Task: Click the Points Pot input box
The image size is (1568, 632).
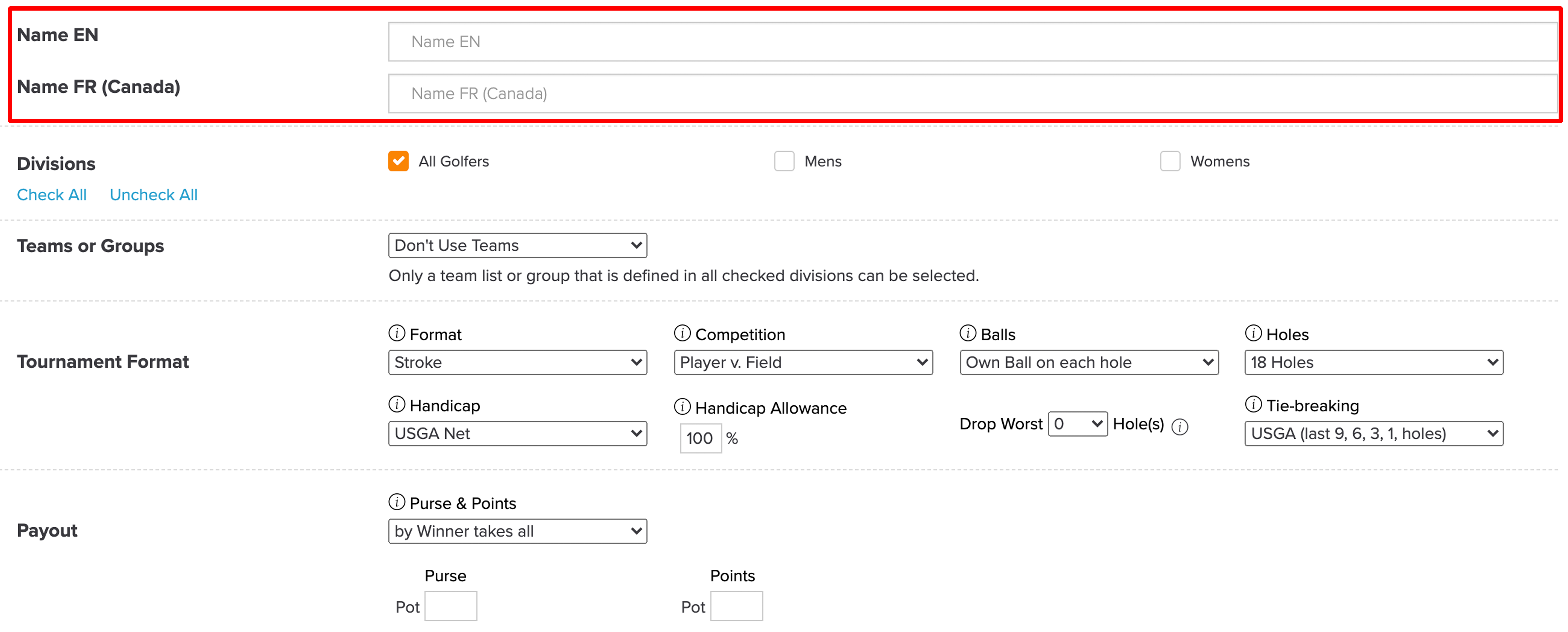Action: tap(737, 606)
